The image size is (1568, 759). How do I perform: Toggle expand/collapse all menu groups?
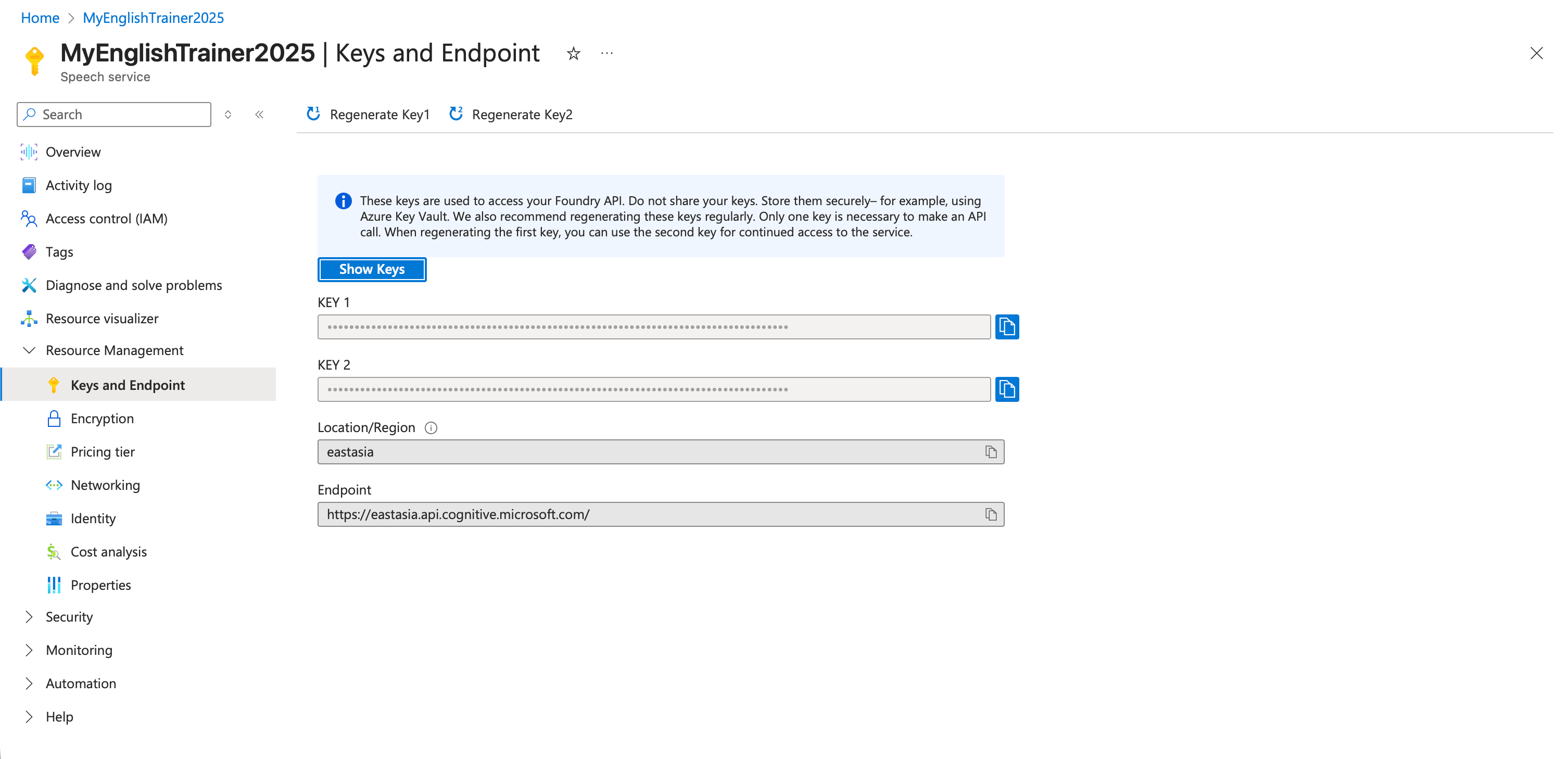pos(227,115)
